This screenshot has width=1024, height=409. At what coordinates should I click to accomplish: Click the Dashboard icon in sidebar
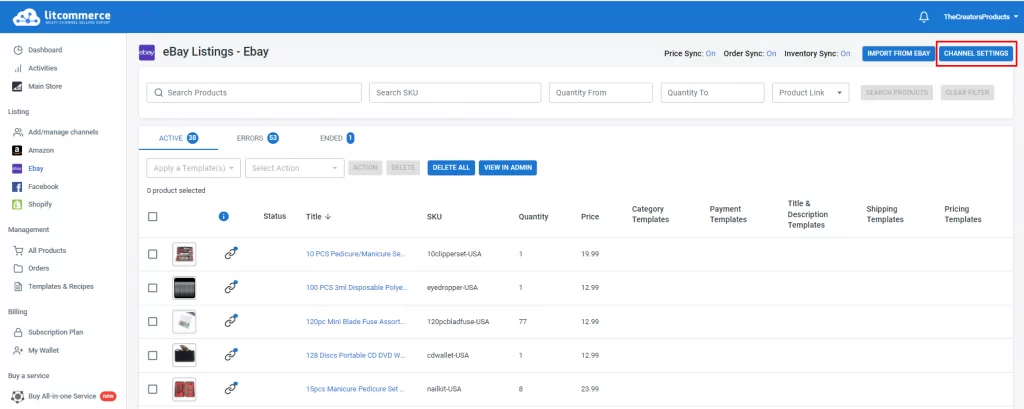click(18, 50)
